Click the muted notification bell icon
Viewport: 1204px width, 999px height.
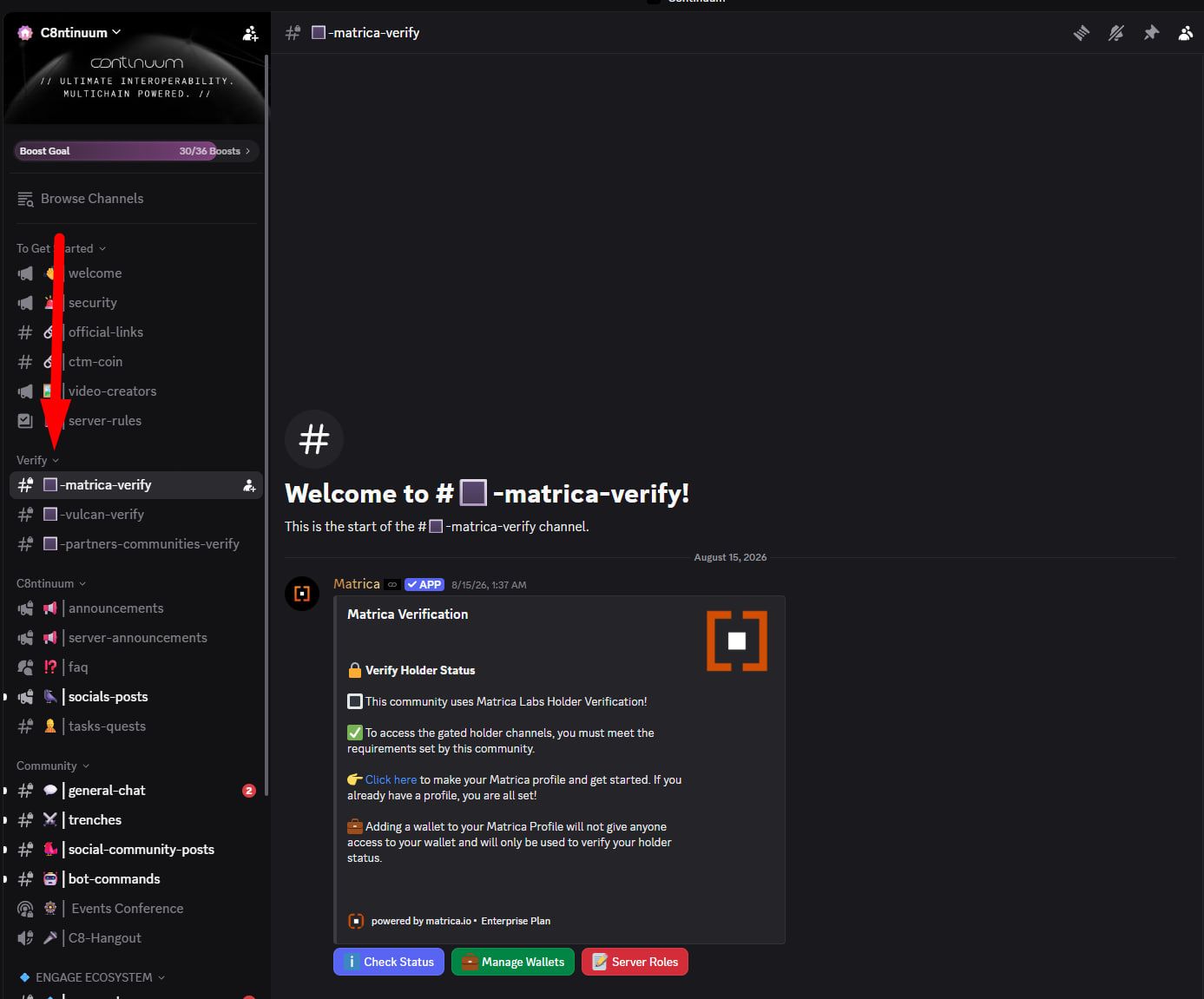[x=1116, y=33]
